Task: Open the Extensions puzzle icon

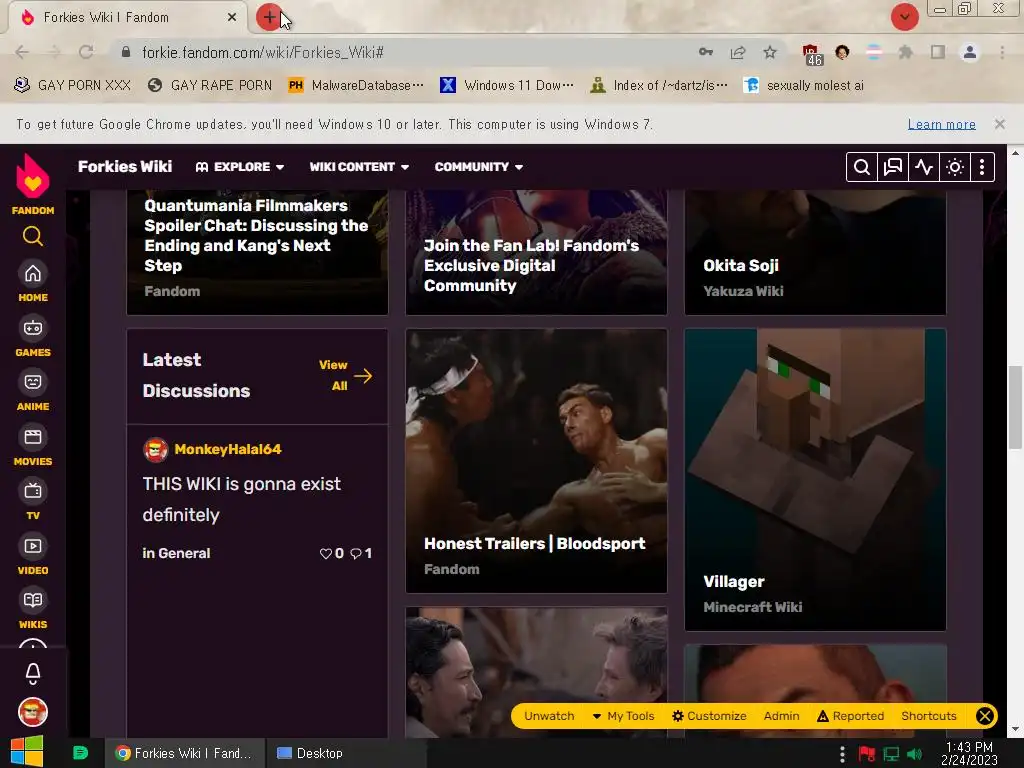Action: pyautogui.click(x=906, y=52)
